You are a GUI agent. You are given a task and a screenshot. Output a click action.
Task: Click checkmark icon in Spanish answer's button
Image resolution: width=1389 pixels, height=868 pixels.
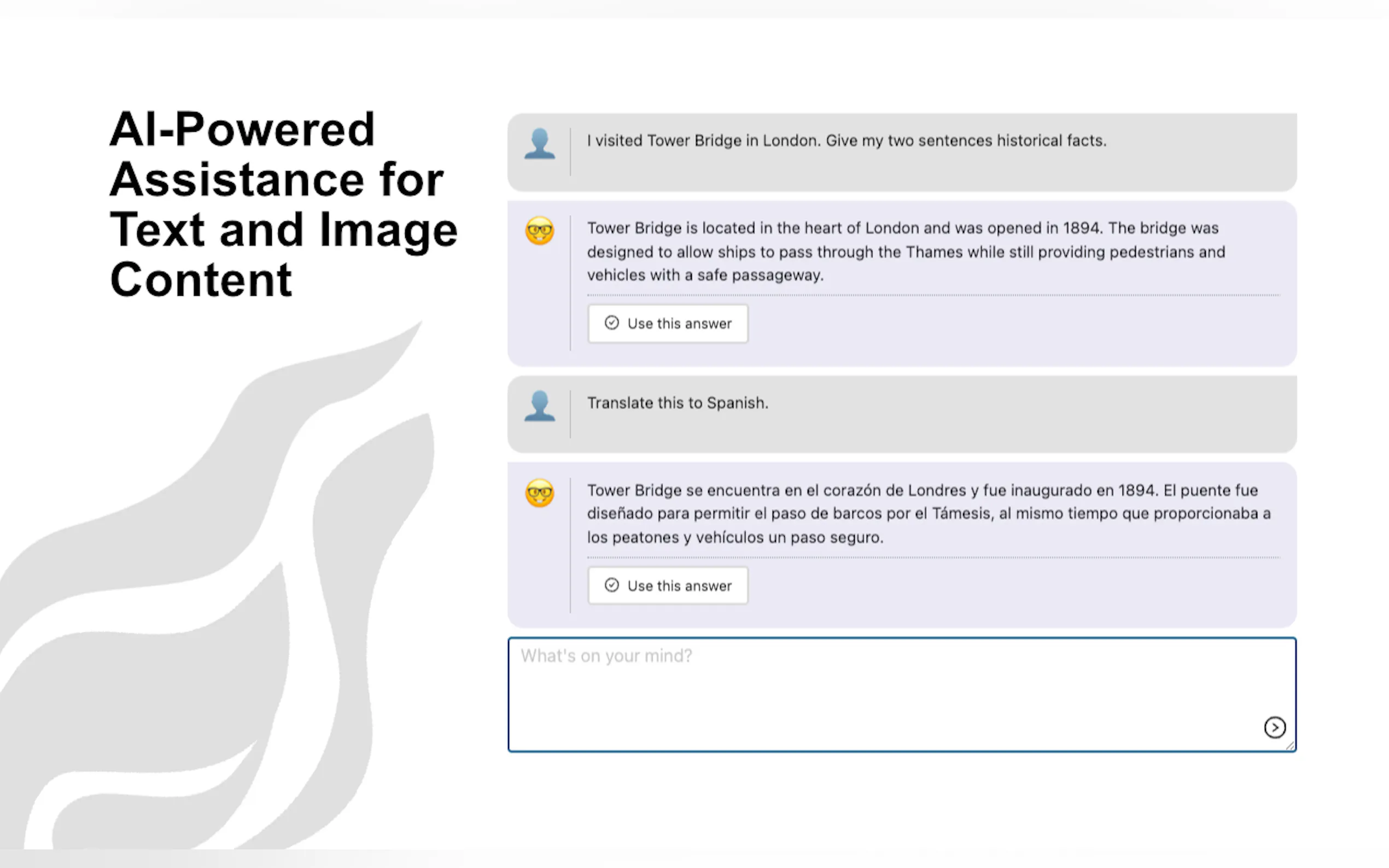coord(611,585)
